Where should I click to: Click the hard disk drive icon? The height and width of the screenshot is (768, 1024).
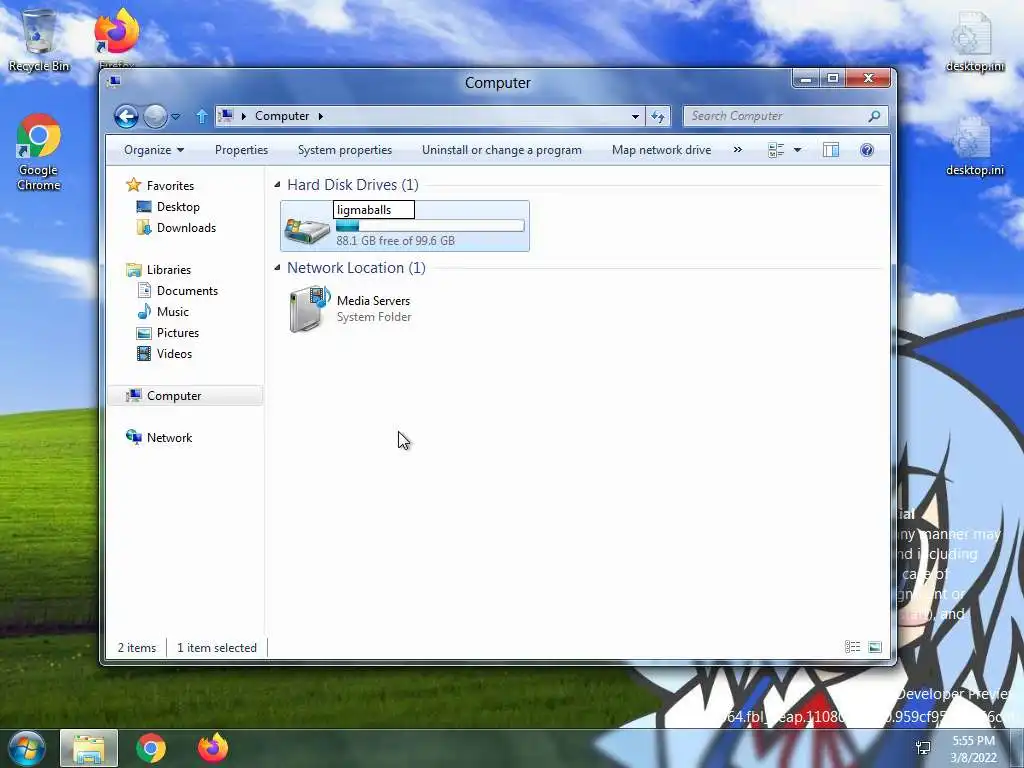(307, 230)
